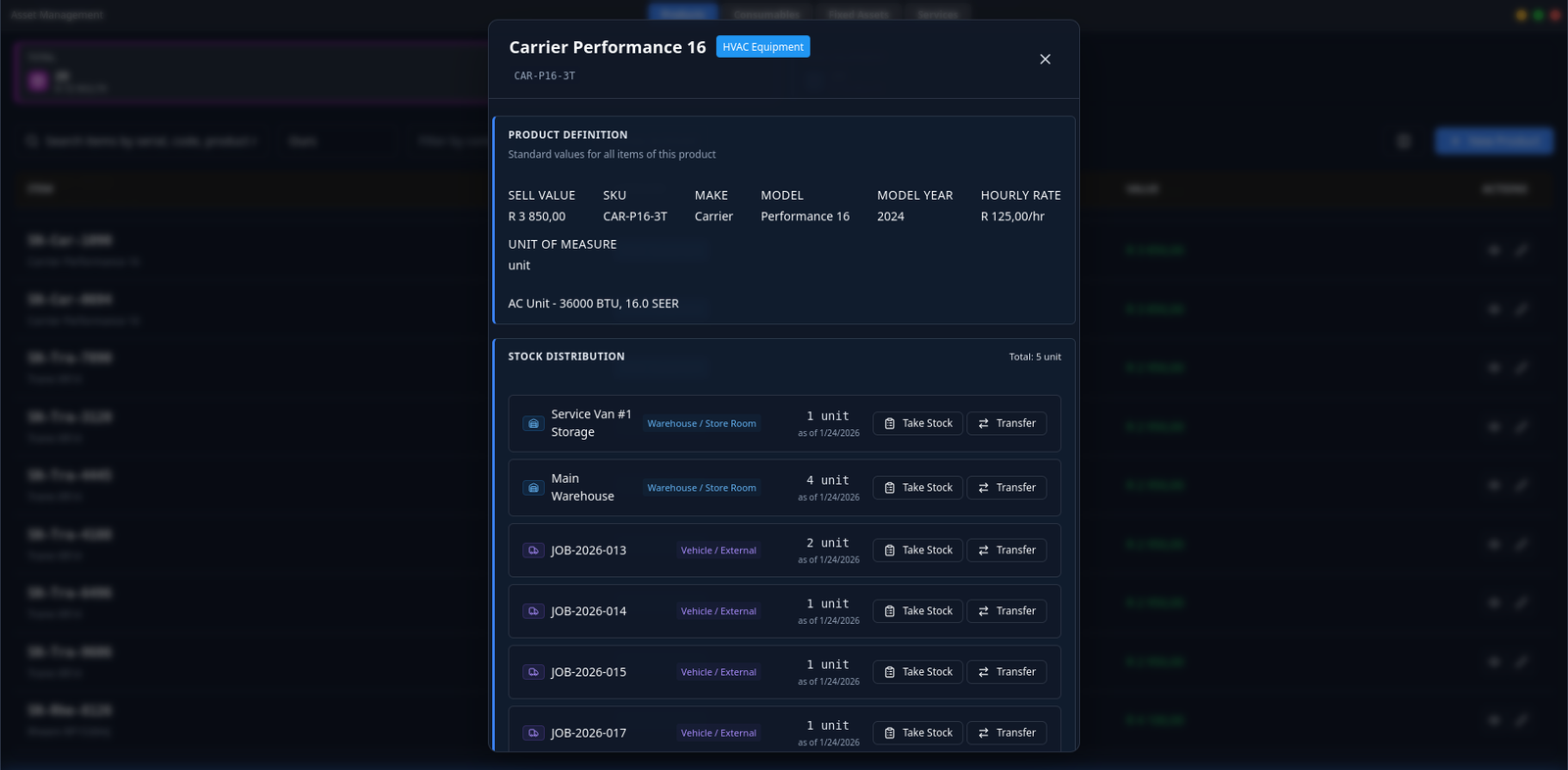Click the HVAC Equipment category badge

tap(762, 47)
